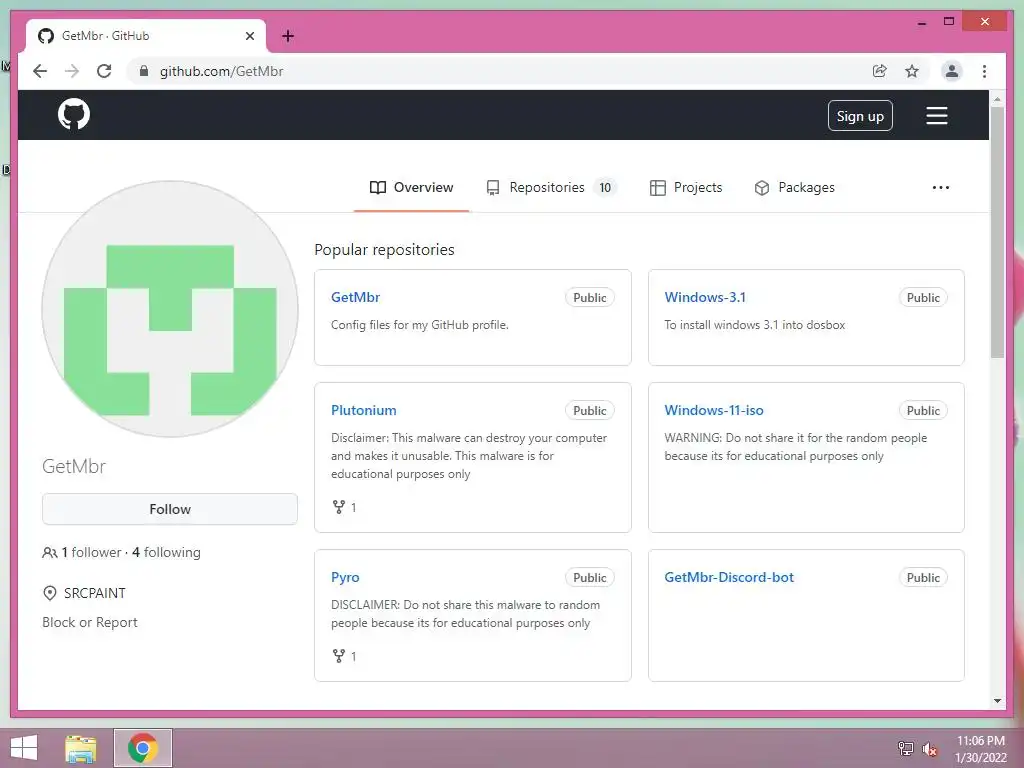Click the GetMbr username under avatar

[74, 466]
